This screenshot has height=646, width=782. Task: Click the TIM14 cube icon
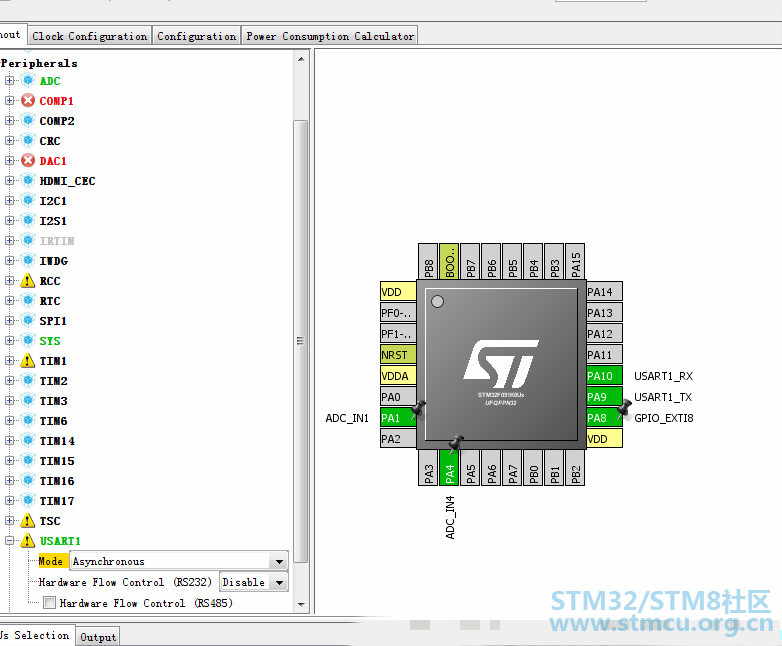[28, 440]
